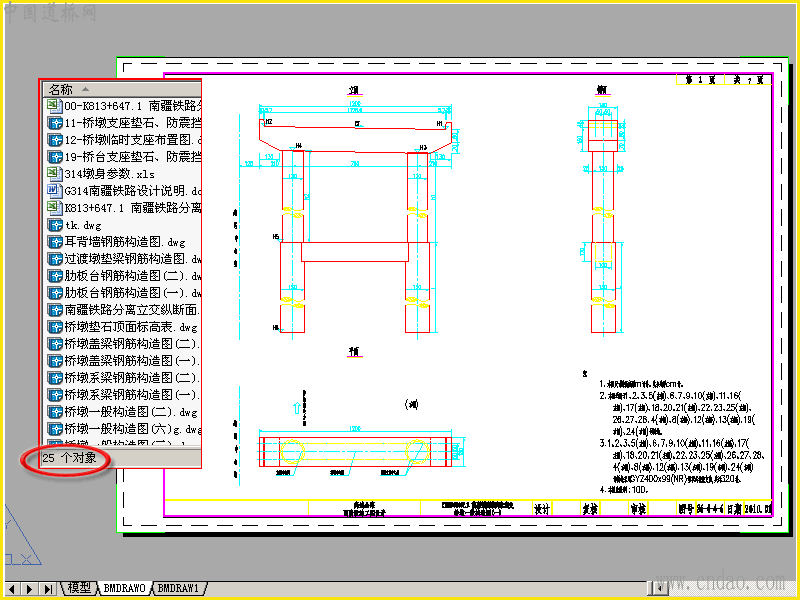Switch to the BMDRAW1 layout tab
Viewport: 800px width, 600px height.
tap(179, 588)
